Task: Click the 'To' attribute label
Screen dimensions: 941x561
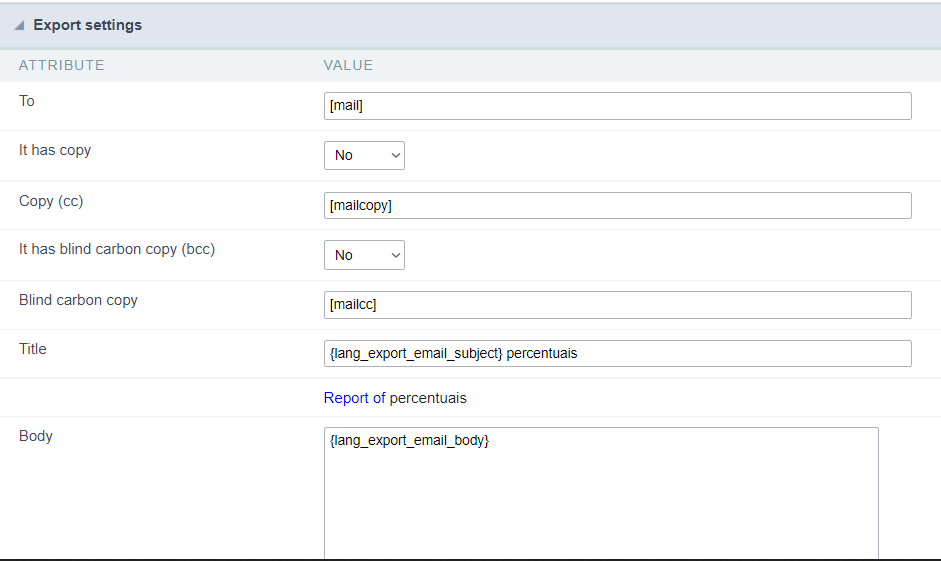Action: point(27,101)
